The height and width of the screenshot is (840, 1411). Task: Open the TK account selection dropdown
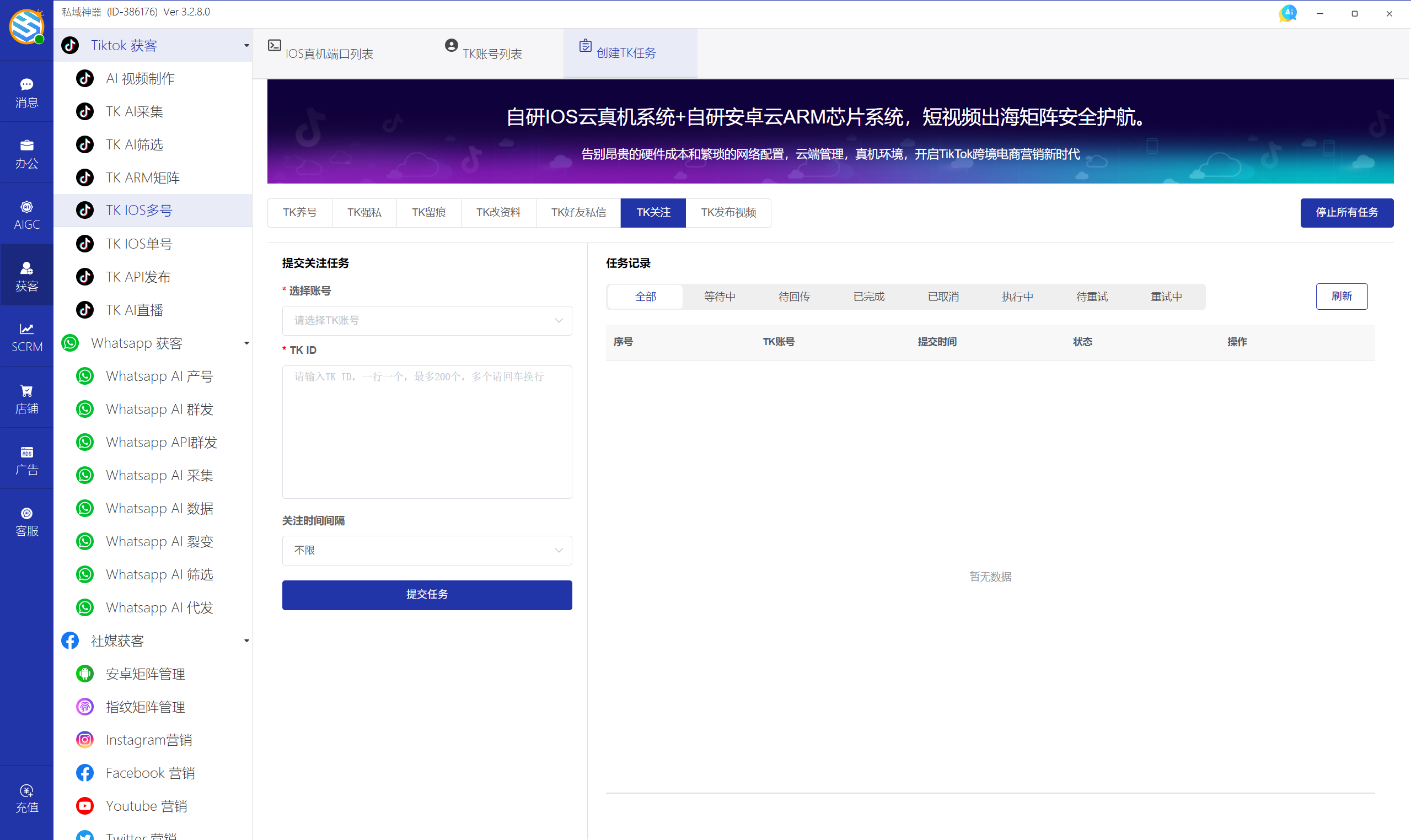click(x=426, y=320)
